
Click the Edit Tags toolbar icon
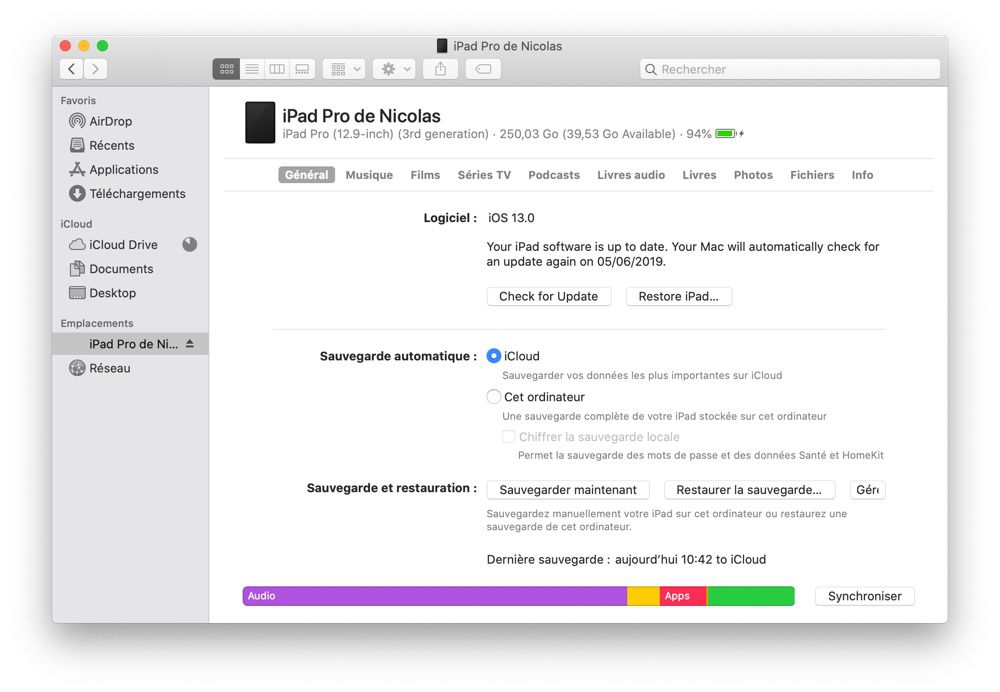(483, 69)
